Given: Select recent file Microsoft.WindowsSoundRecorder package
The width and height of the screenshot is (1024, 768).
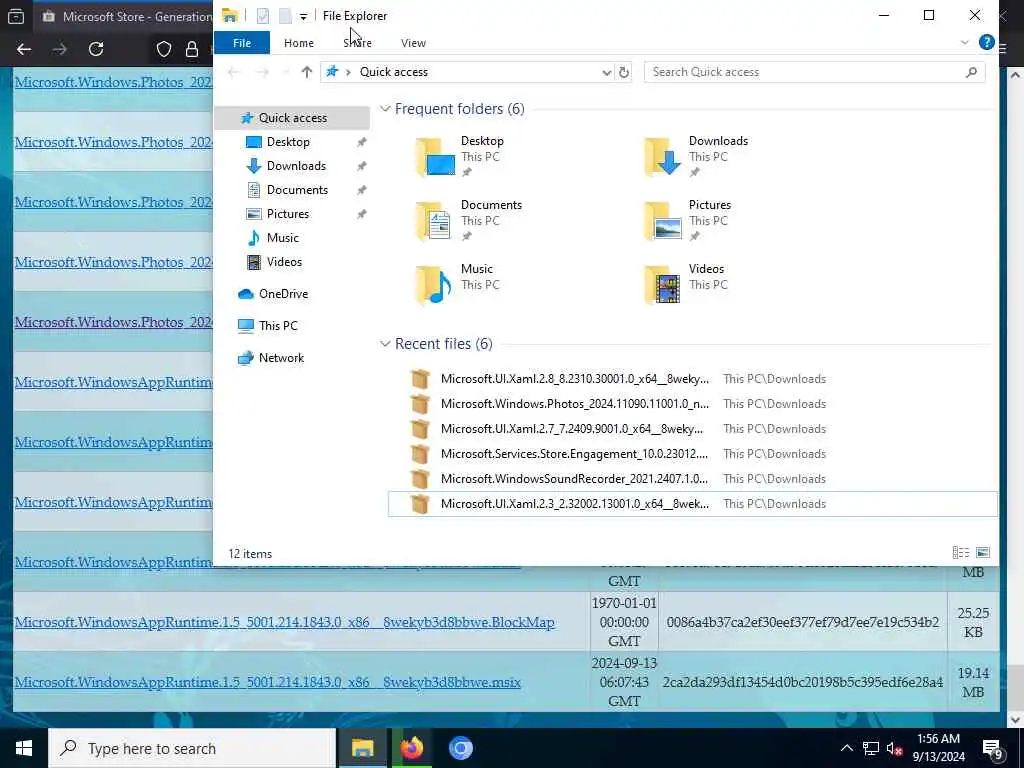Looking at the screenshot, I should coord(692,479).
